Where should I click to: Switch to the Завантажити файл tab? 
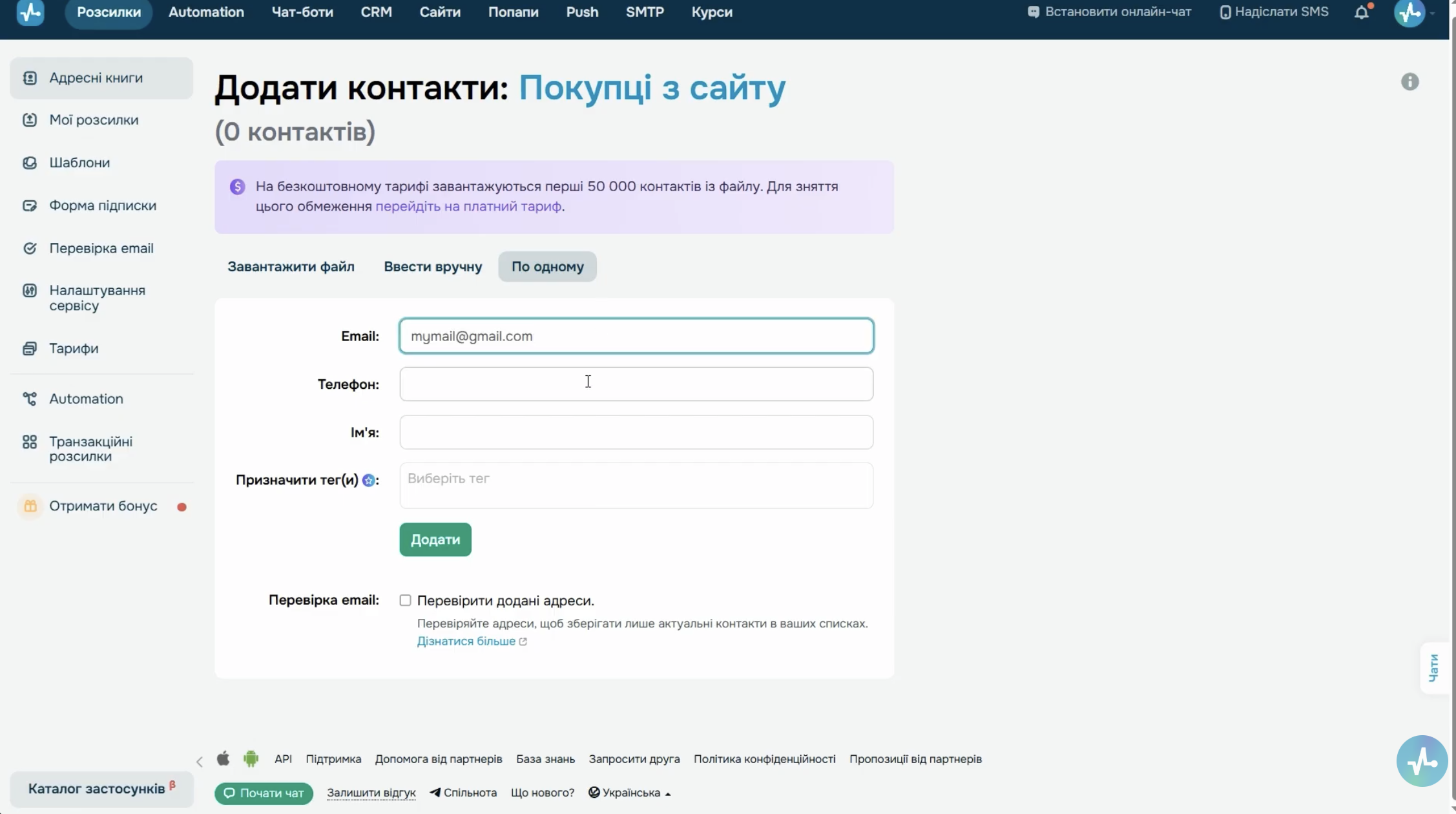point(291,267)
